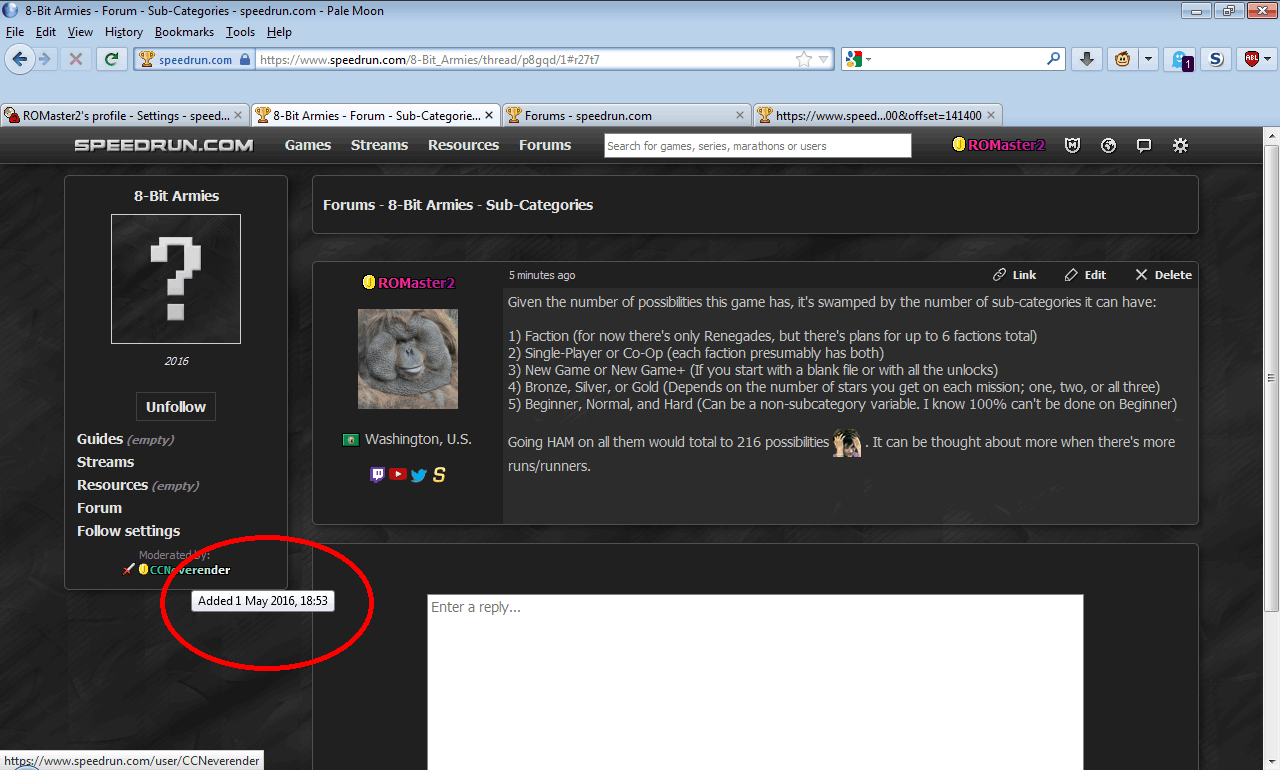Click the address bar URL field
Viewport: 1280px width, 770px height.
[x=525, y=59]
